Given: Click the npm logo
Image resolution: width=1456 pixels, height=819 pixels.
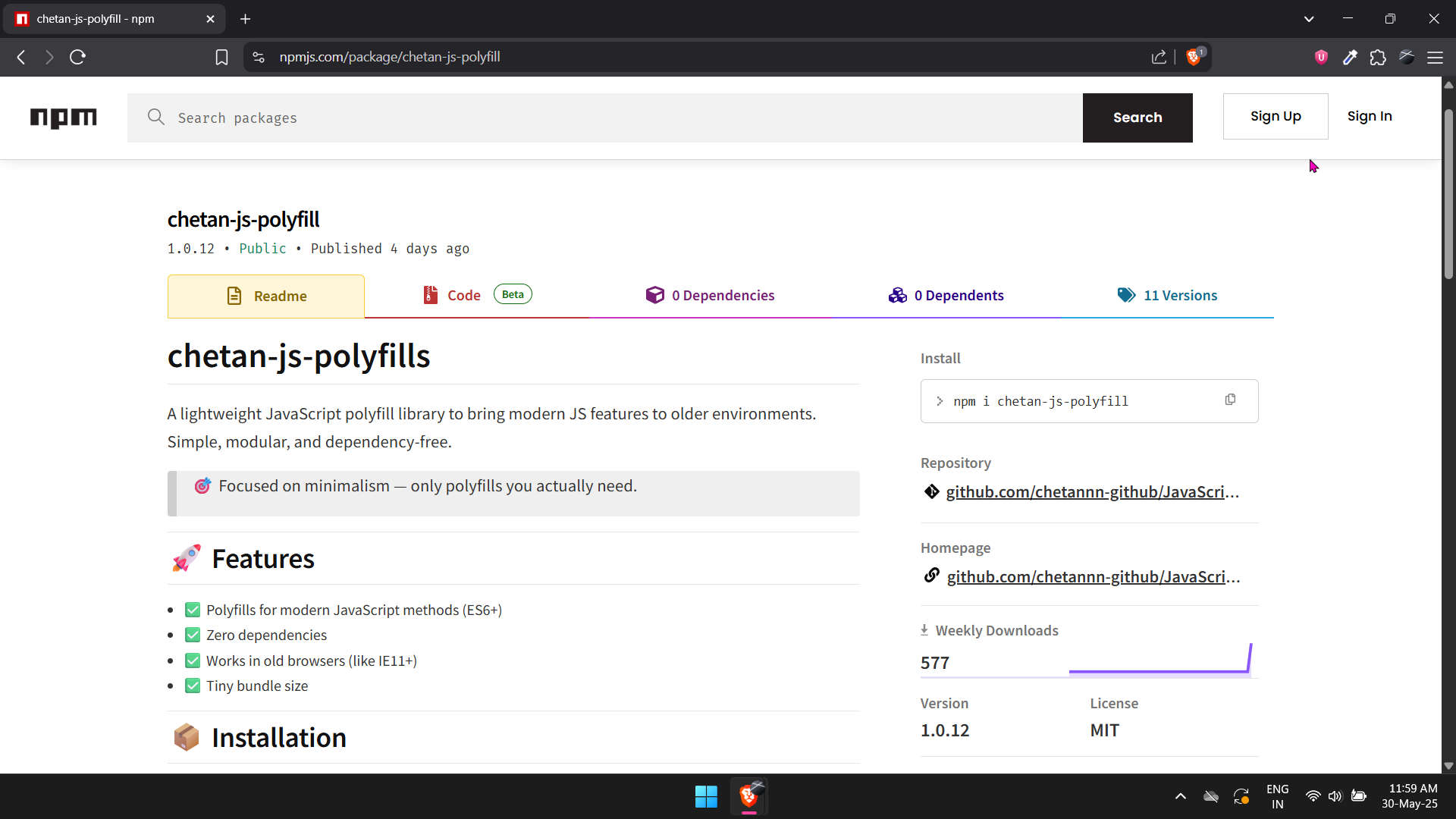Looking at the screenshot, I should tap(64, 118).
